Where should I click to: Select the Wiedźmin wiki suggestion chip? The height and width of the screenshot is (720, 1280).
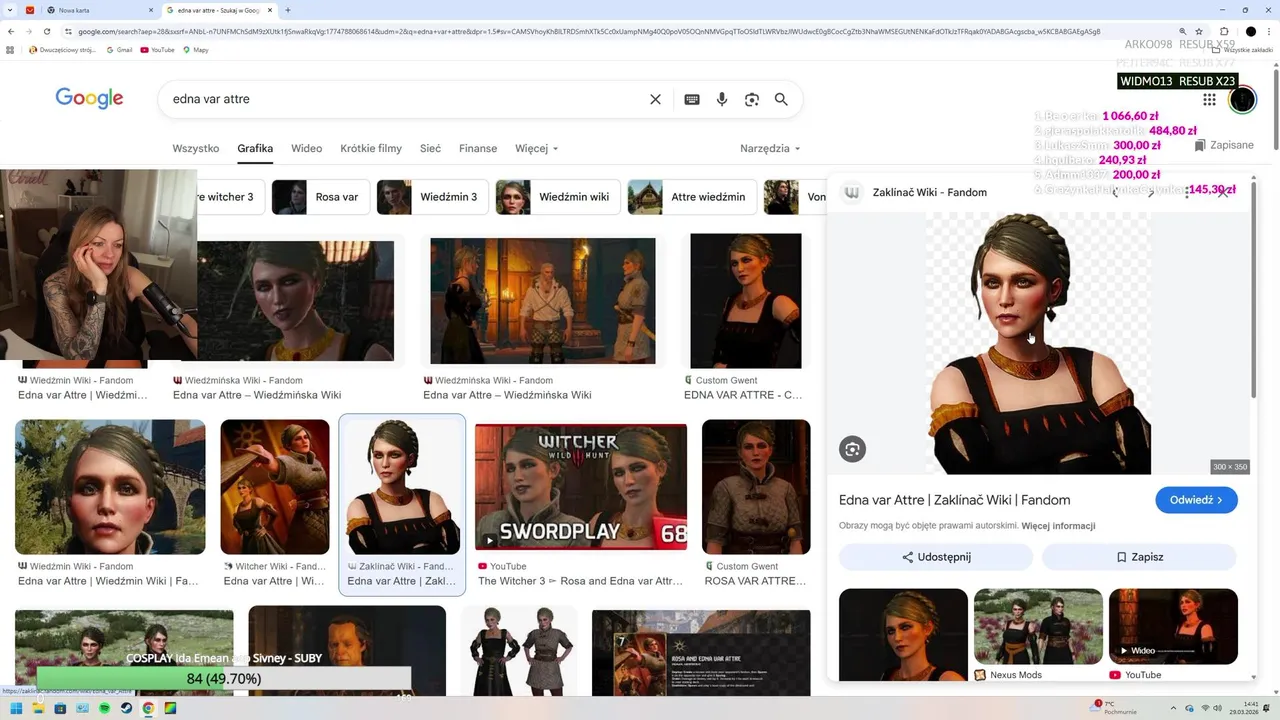[x=557, y=197]
